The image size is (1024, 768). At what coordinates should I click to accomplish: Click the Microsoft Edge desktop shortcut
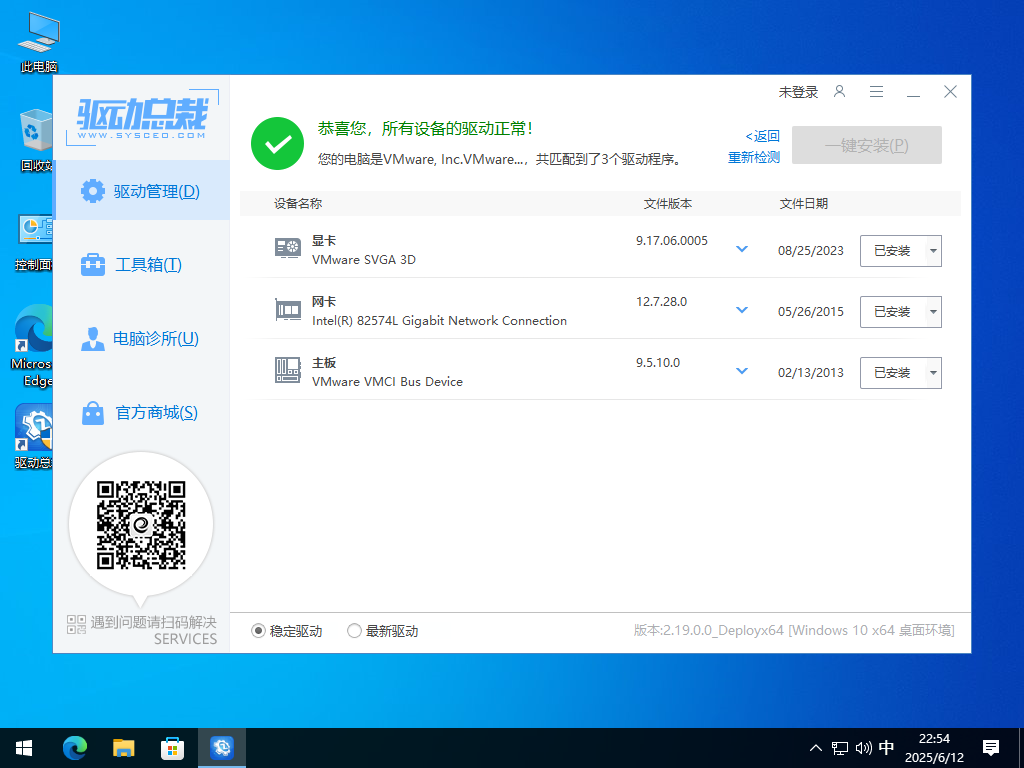click(x=33, y=346)
